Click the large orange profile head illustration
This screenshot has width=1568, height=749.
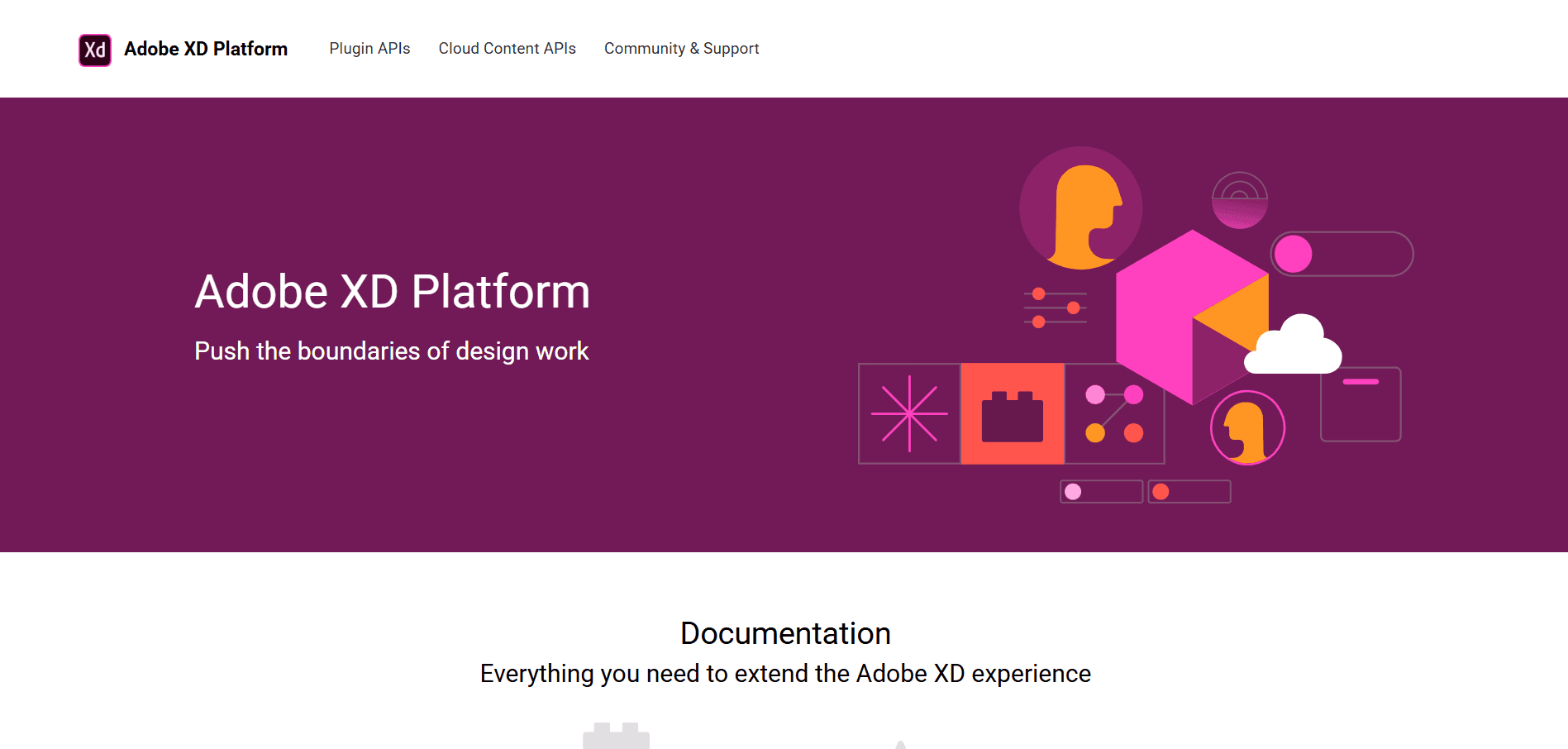click(1080, 207)
